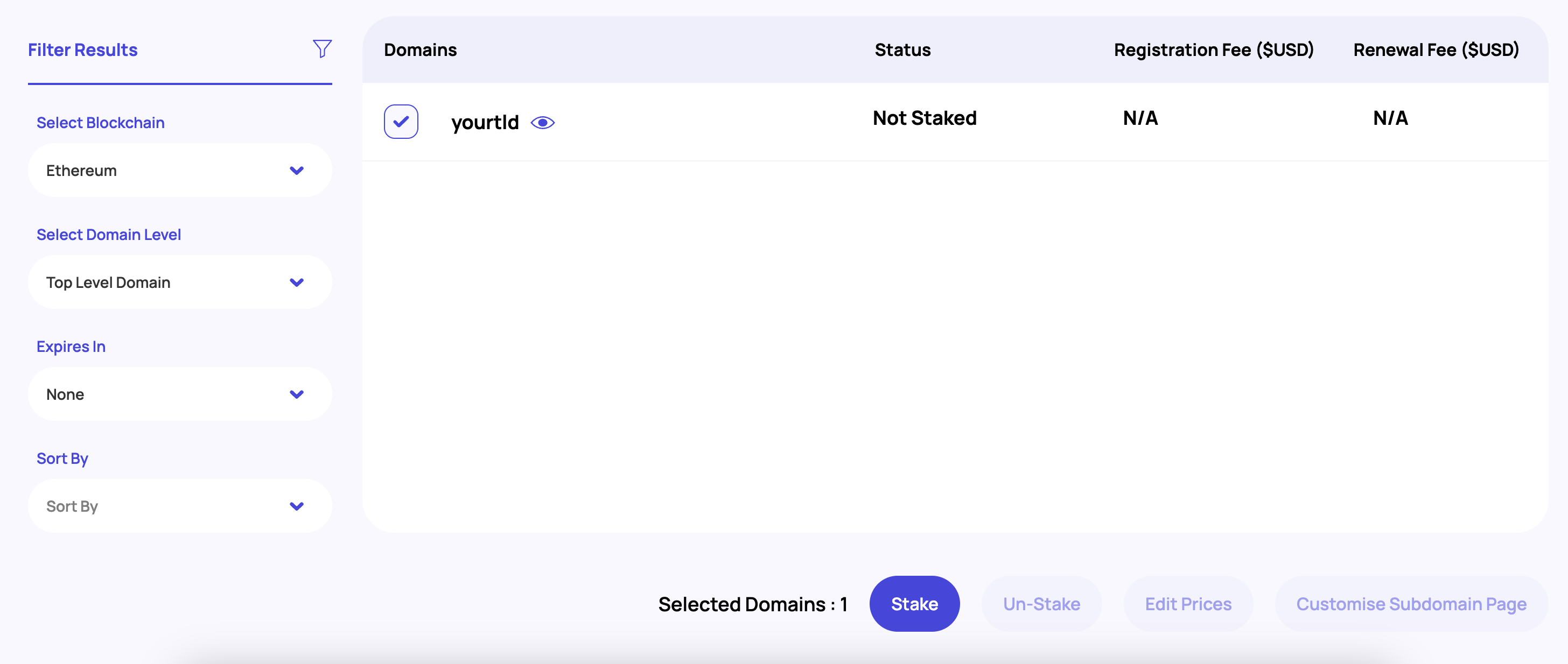Open Customise Subdomain Page
The width and height of the screenshot is (1568, 664).
(x=1410, y=604)
